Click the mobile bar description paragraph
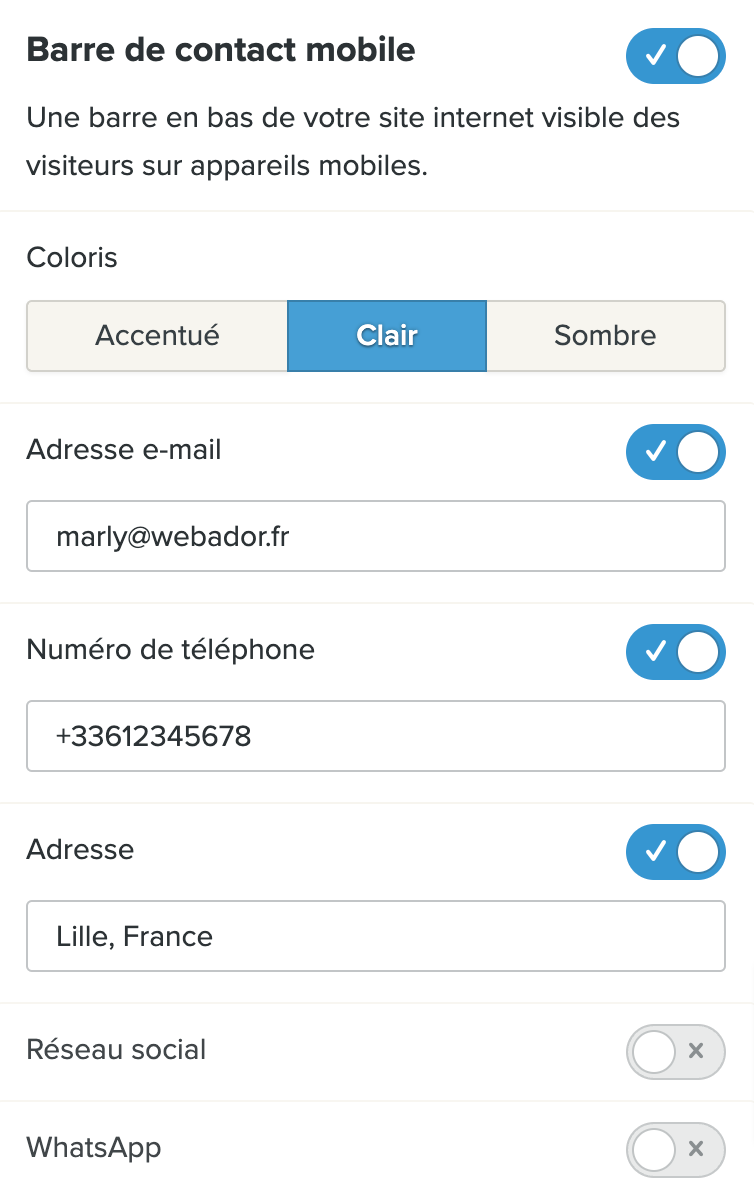Screen dimensions: 754x1196 click(353, 142)
